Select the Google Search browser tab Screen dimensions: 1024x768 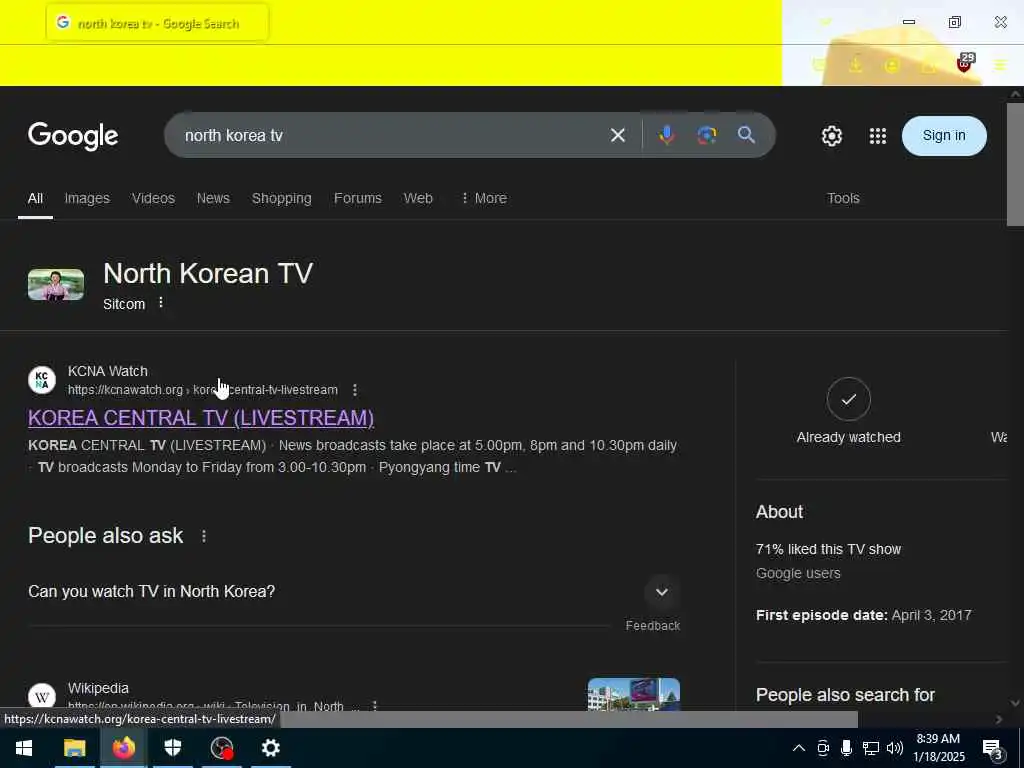(x=157, y=23)
